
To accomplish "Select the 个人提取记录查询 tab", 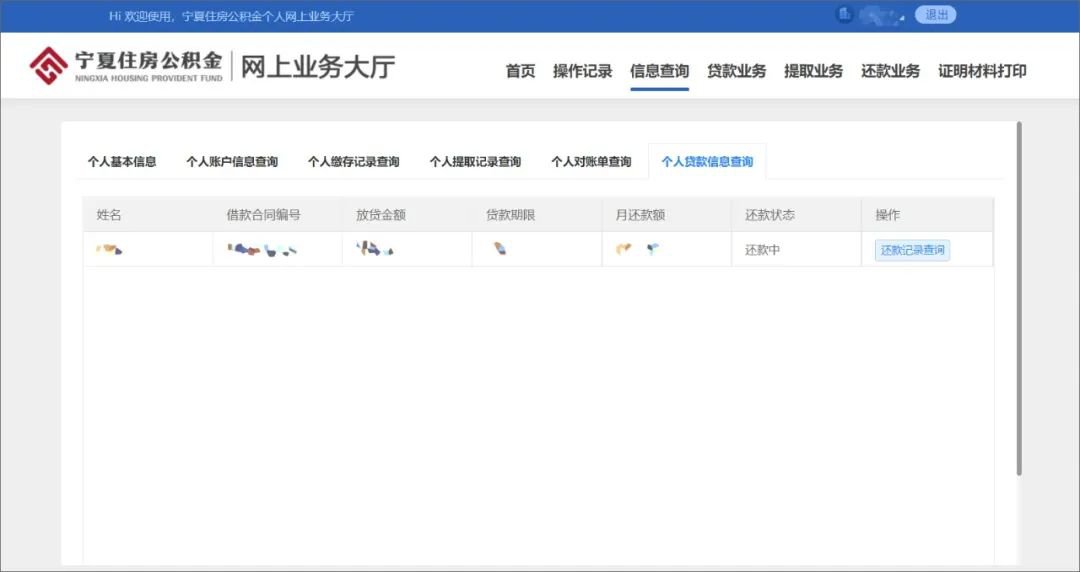I will [x=475, y=162].
